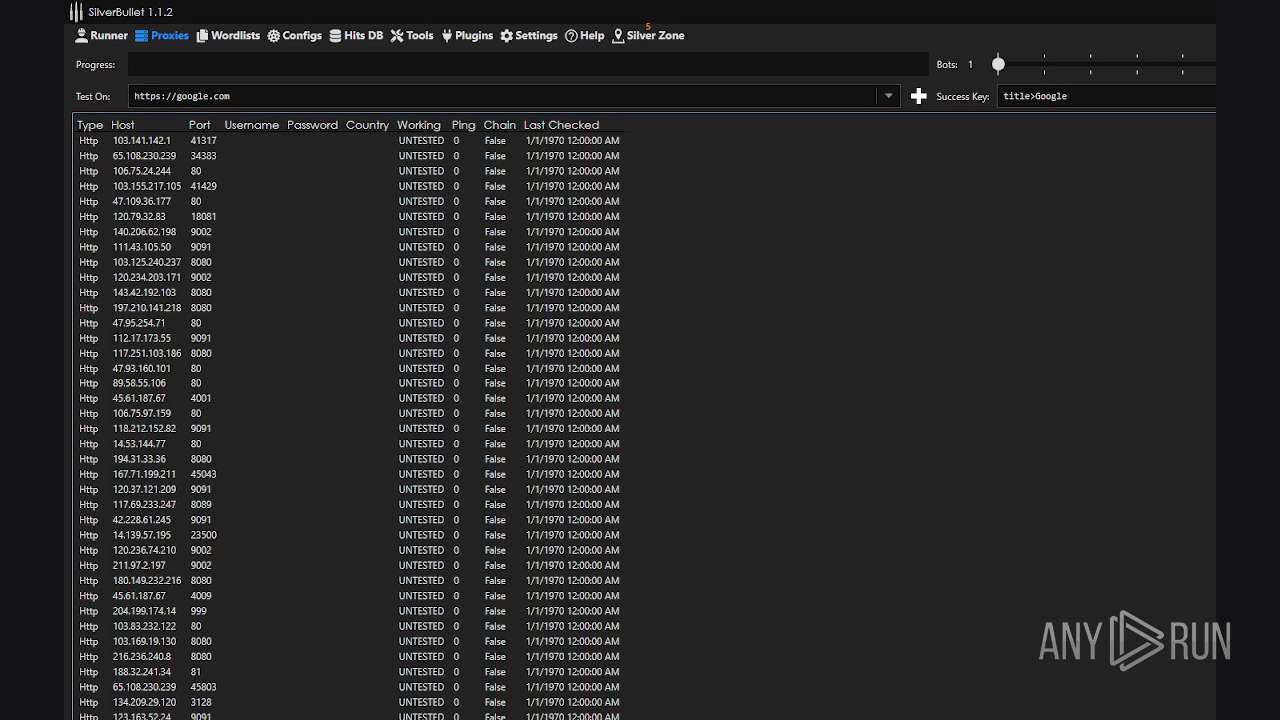Select proxy host 180.149.232.216
The image size is (1280, 720).
tap(147, 580)
